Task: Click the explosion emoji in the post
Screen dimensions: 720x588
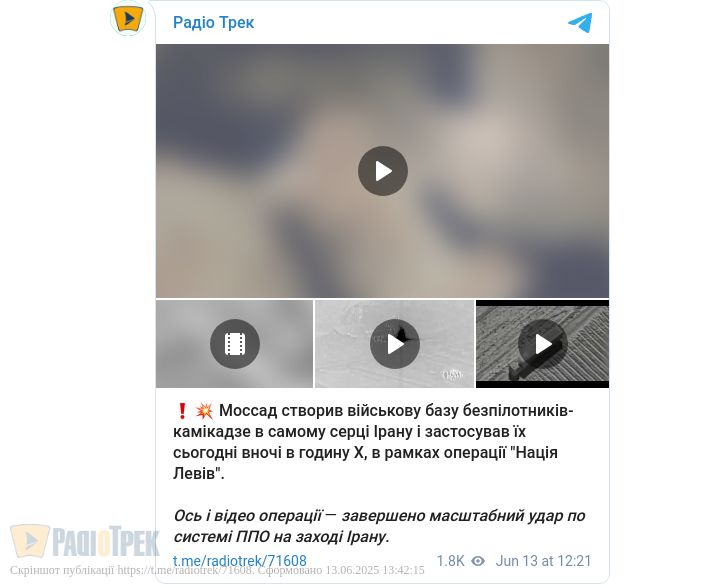Action: pyautogui.click(x=204, y=411)
